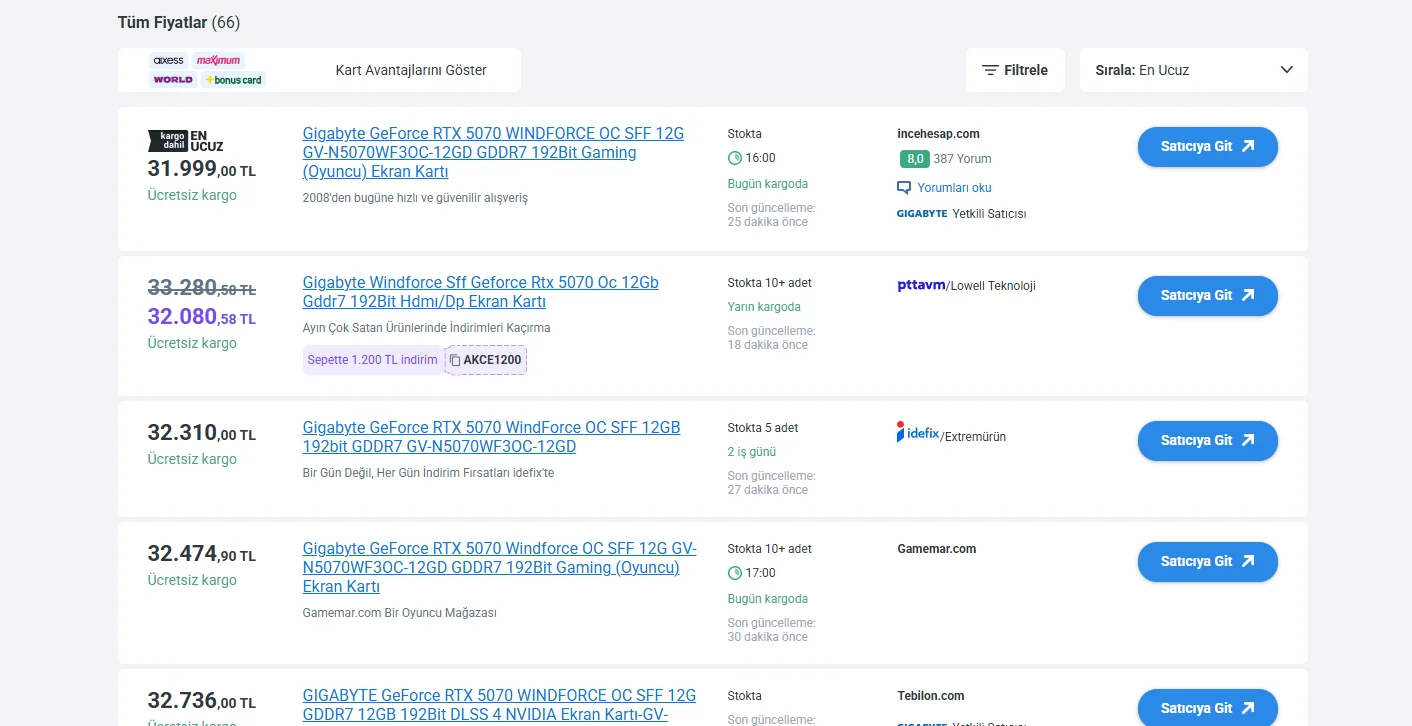Click the idefix store logo

918,432
